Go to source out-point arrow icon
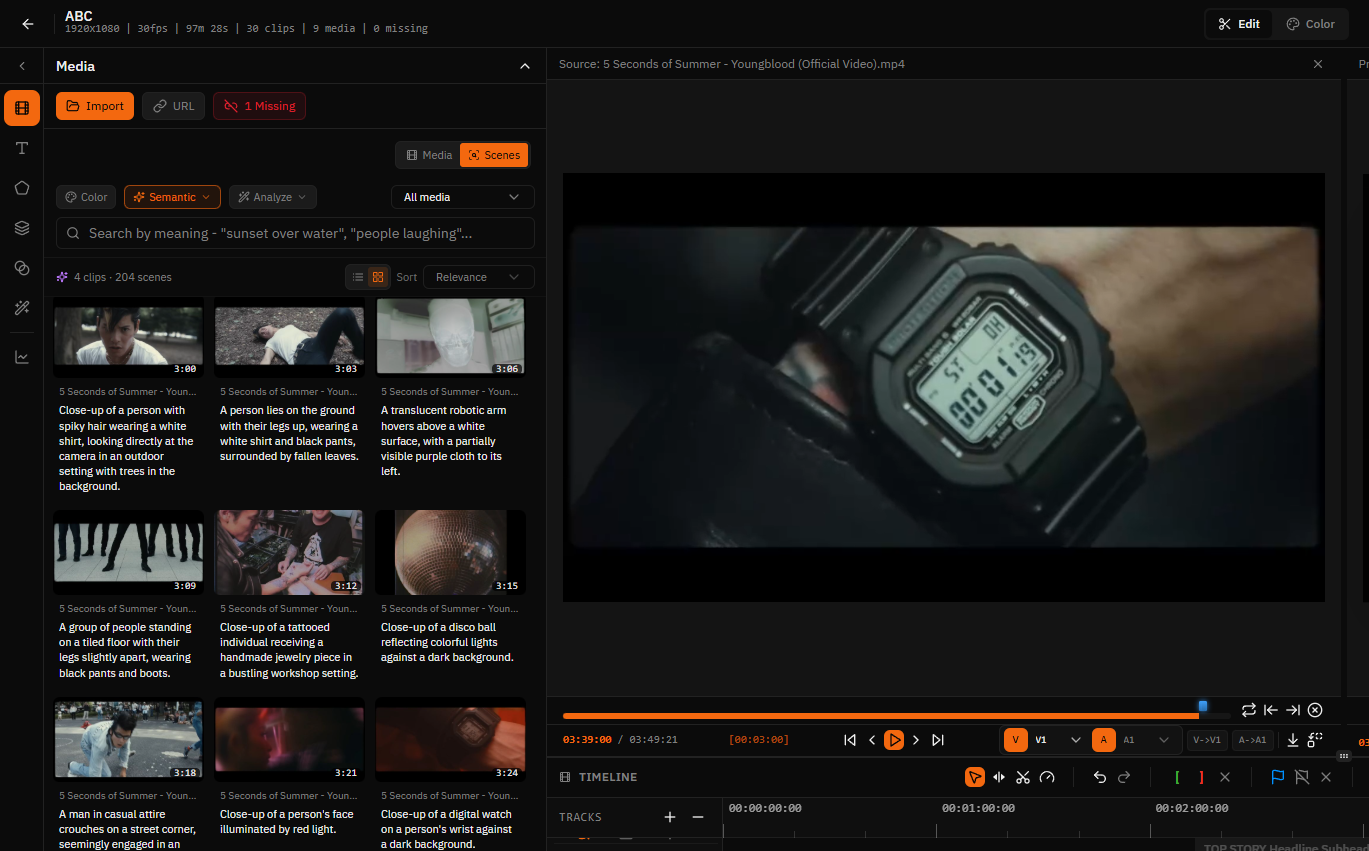Viewport: 1369px width, 851px height. click(1293, 710)
